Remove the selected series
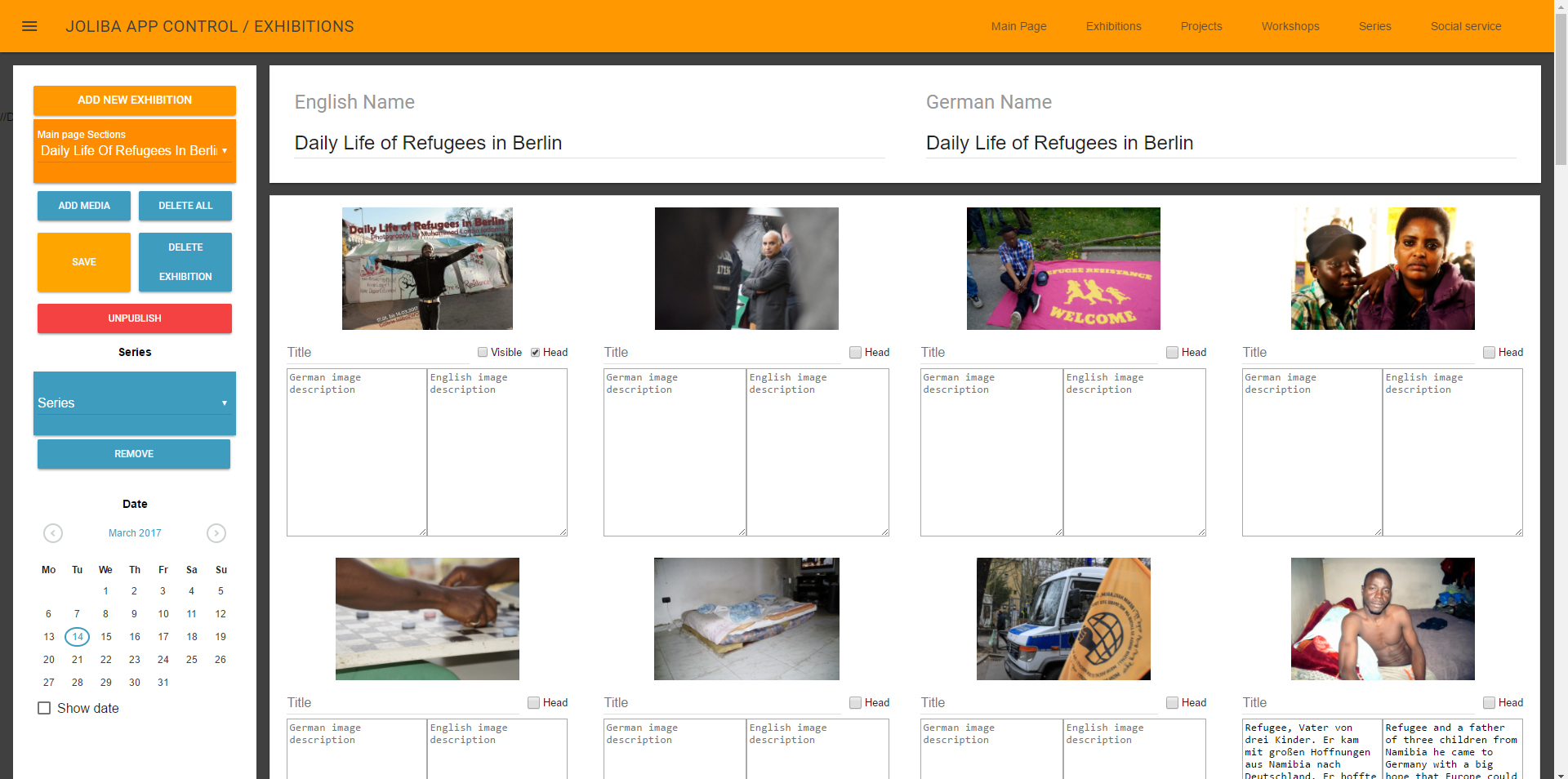The image size is (1568, 779). pyautogui.click(x=134, y=454)
